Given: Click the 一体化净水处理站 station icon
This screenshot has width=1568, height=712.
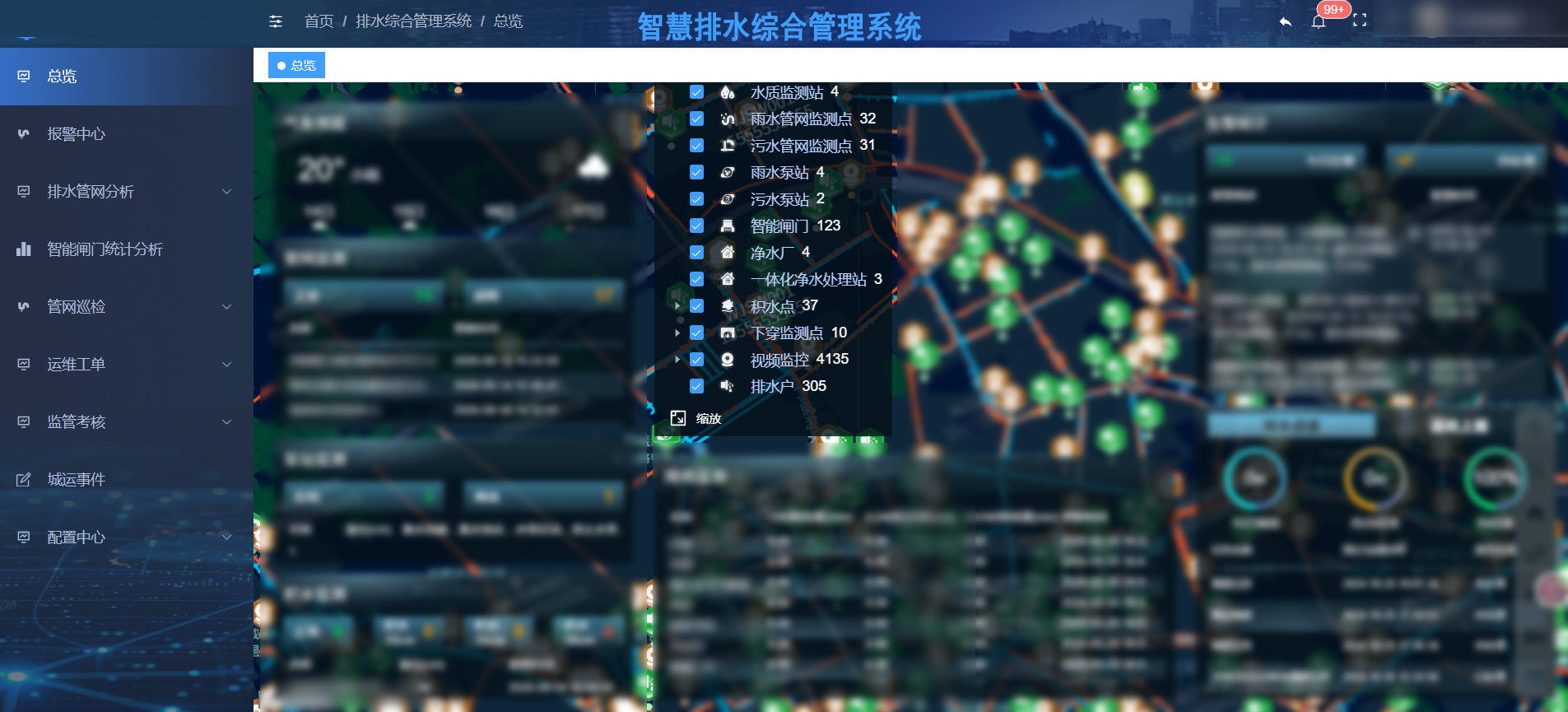Looking at the screenshot, I should (x=728, y=279).
